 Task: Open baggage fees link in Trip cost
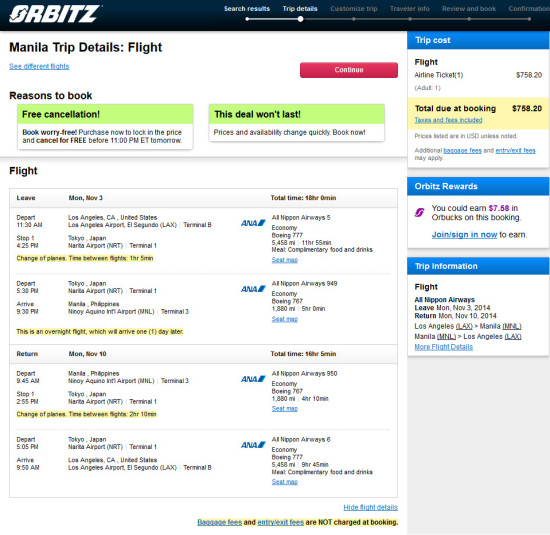pos(462,151)
